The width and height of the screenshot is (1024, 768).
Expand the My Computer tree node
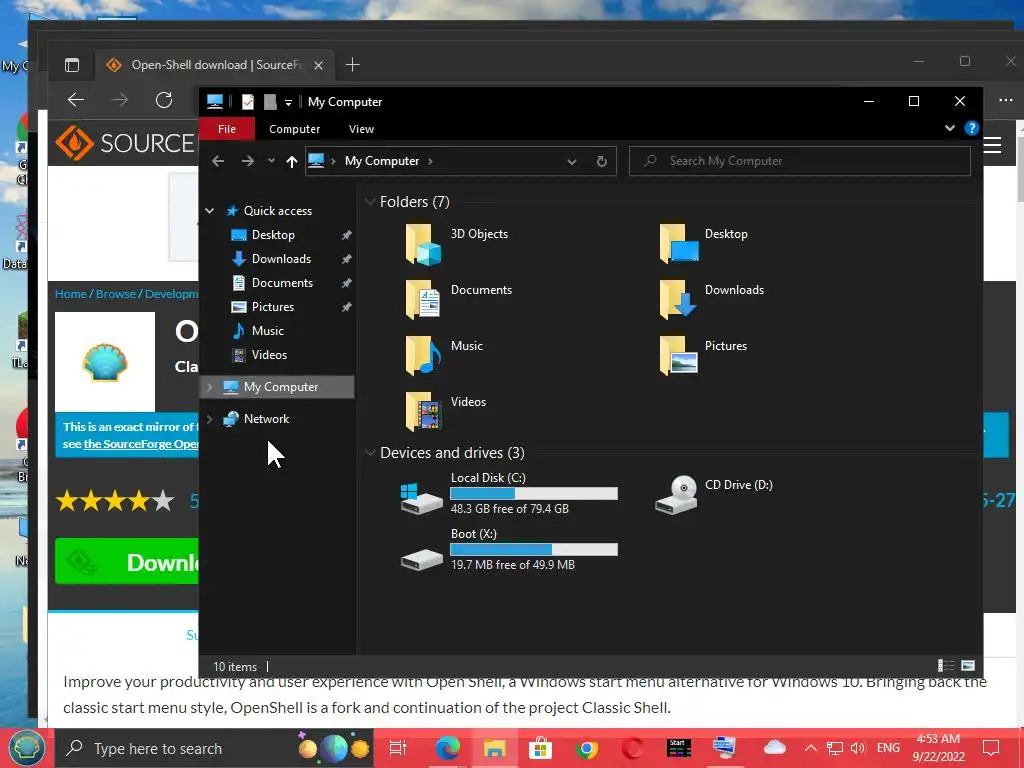pos(210,387)
